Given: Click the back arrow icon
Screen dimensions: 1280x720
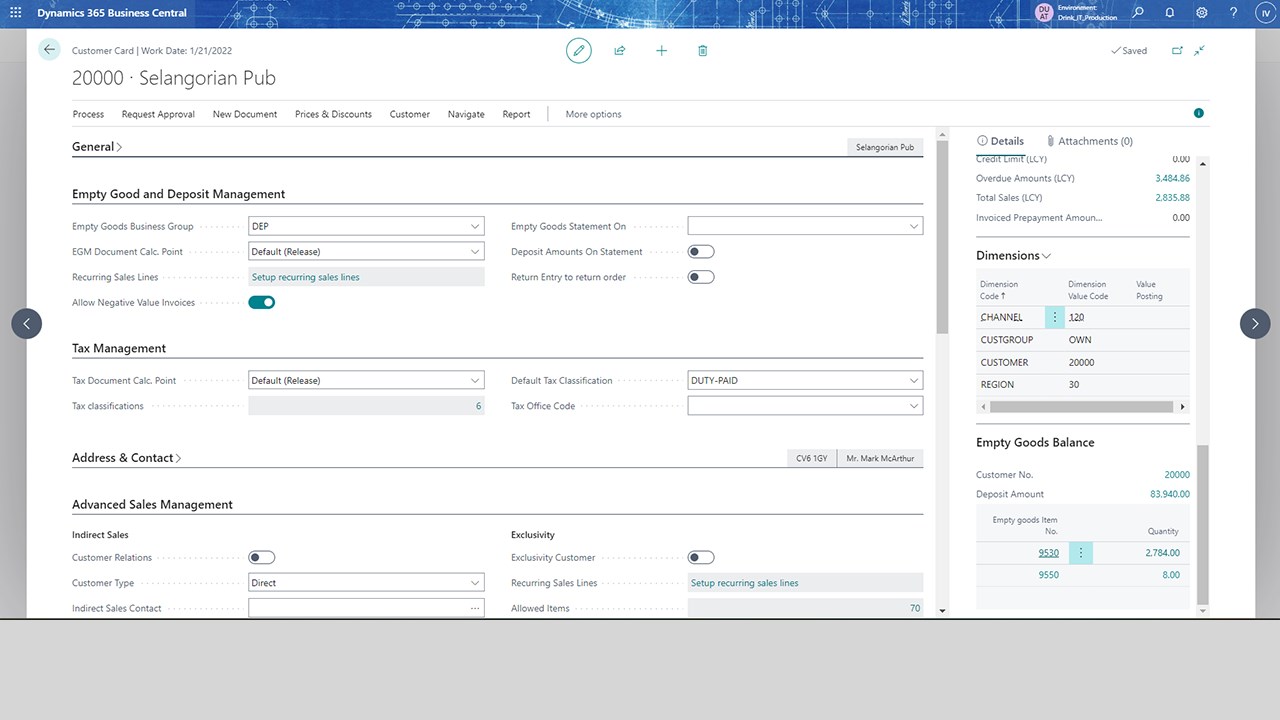Looking at the screenshot, I should (49, 50).
